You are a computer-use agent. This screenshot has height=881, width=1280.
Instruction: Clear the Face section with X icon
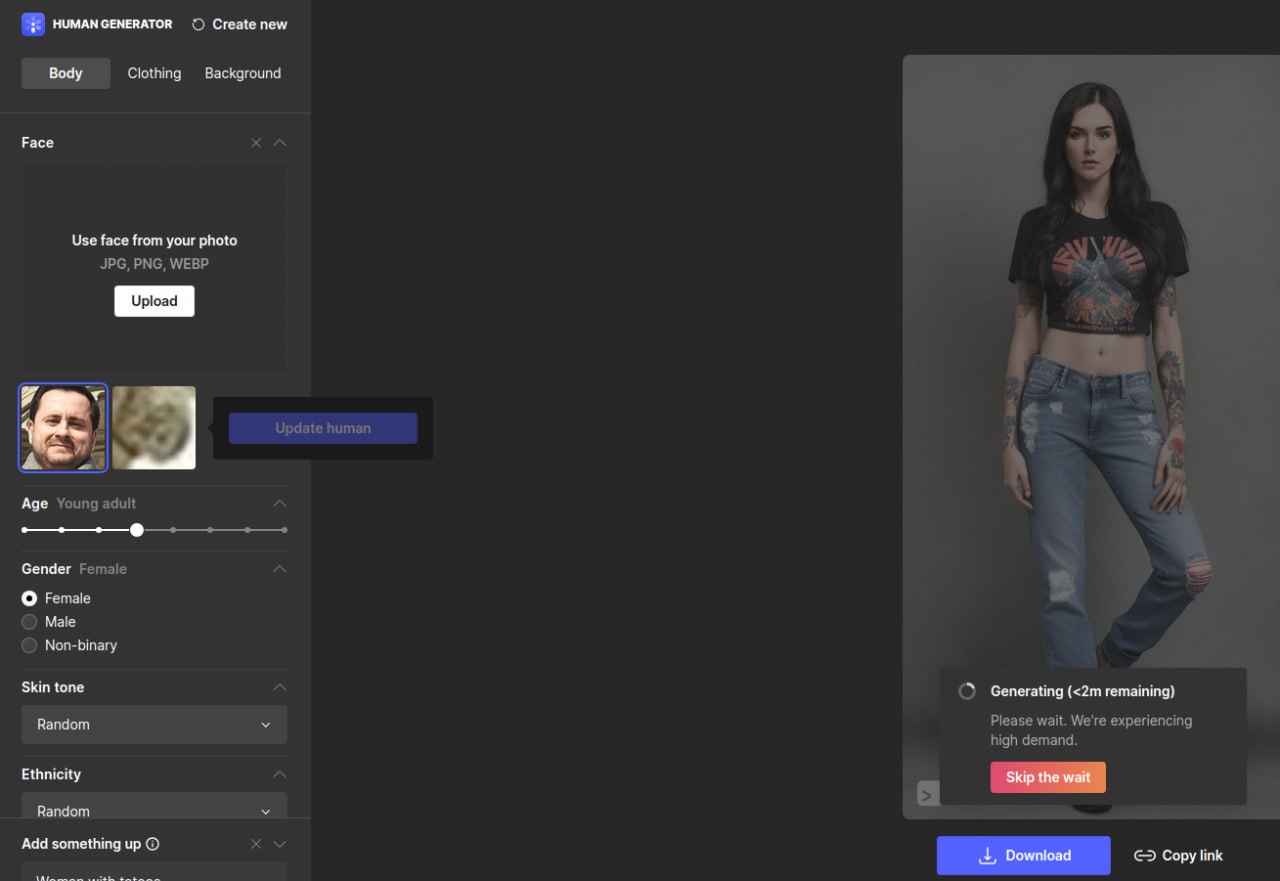pos(256,143)
